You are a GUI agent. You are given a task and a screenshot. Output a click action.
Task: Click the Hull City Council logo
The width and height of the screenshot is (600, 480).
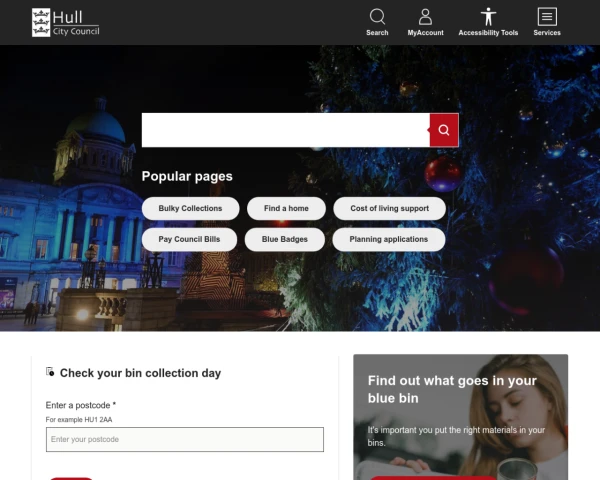(65, 23)
